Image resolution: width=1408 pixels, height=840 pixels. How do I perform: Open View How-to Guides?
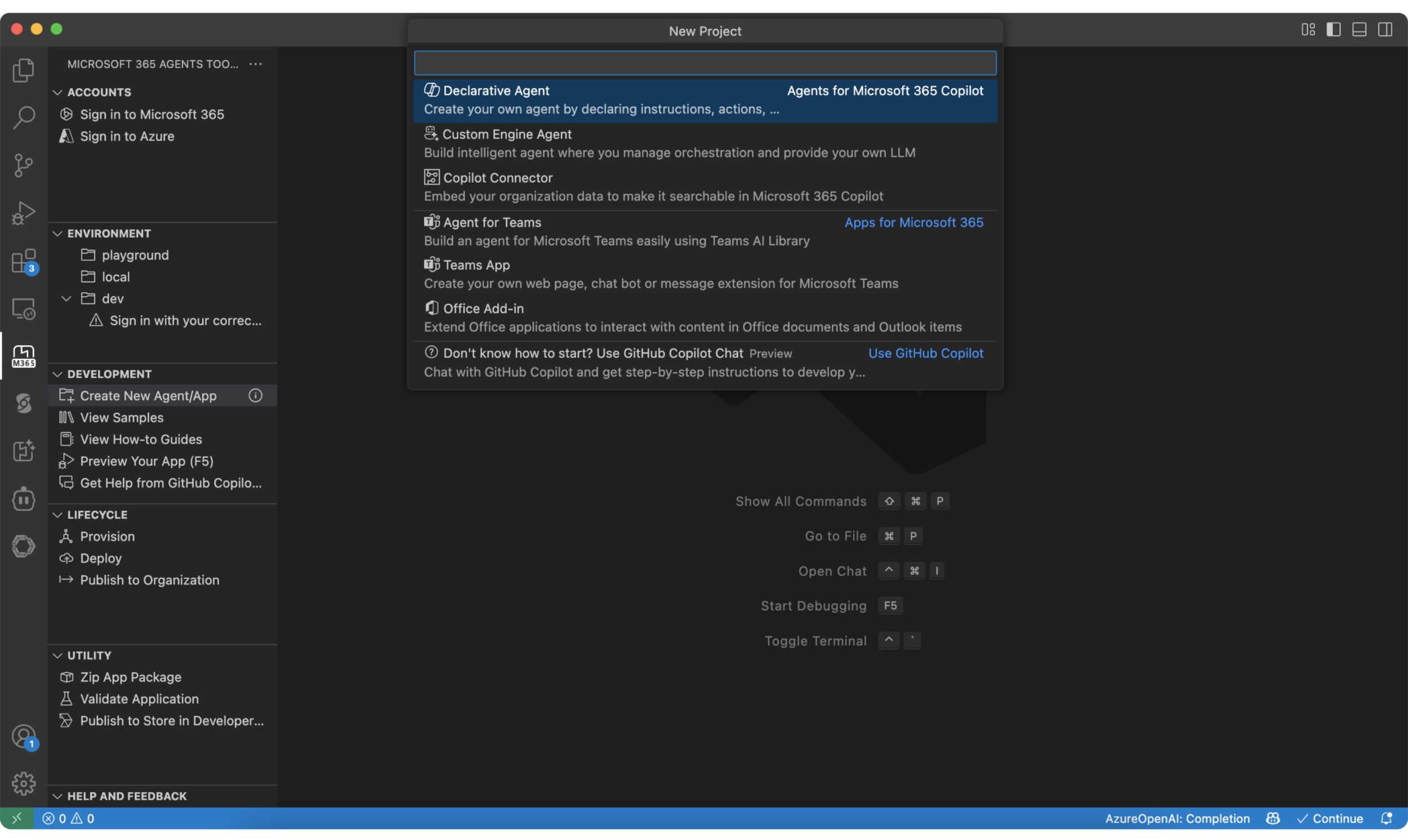(x=163, y=439)
